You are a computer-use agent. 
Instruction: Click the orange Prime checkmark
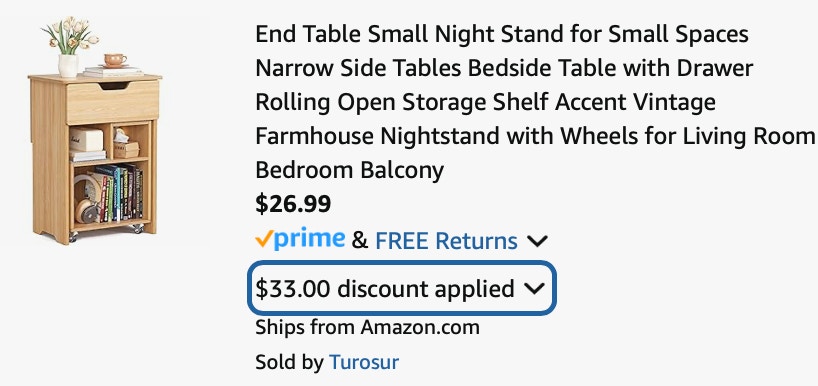click(264, 238)
